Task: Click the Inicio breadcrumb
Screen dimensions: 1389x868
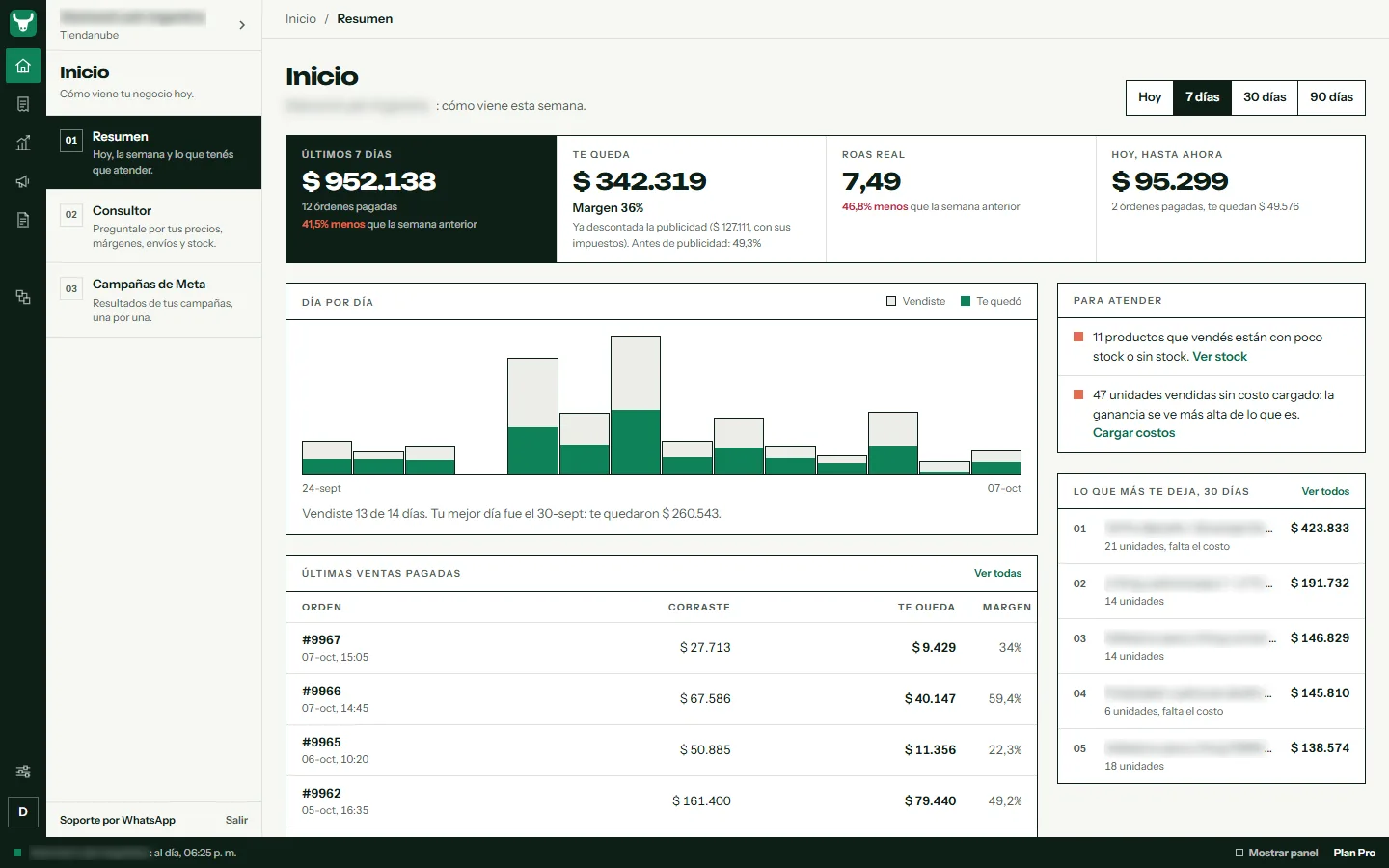Action: (x=301, y=19)
